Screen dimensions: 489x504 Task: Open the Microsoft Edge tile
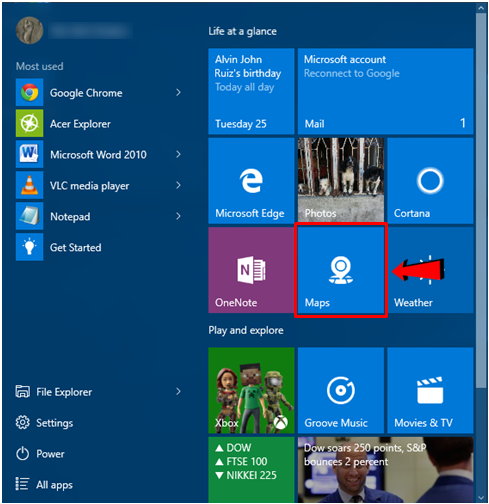point(251,181)
